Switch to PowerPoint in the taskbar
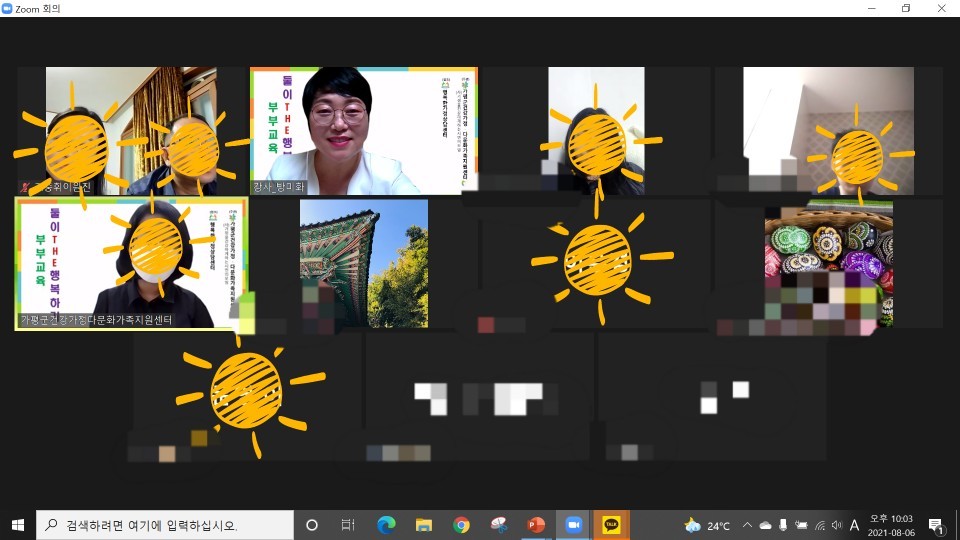This screenshot has width=960, height=540. 536,525
